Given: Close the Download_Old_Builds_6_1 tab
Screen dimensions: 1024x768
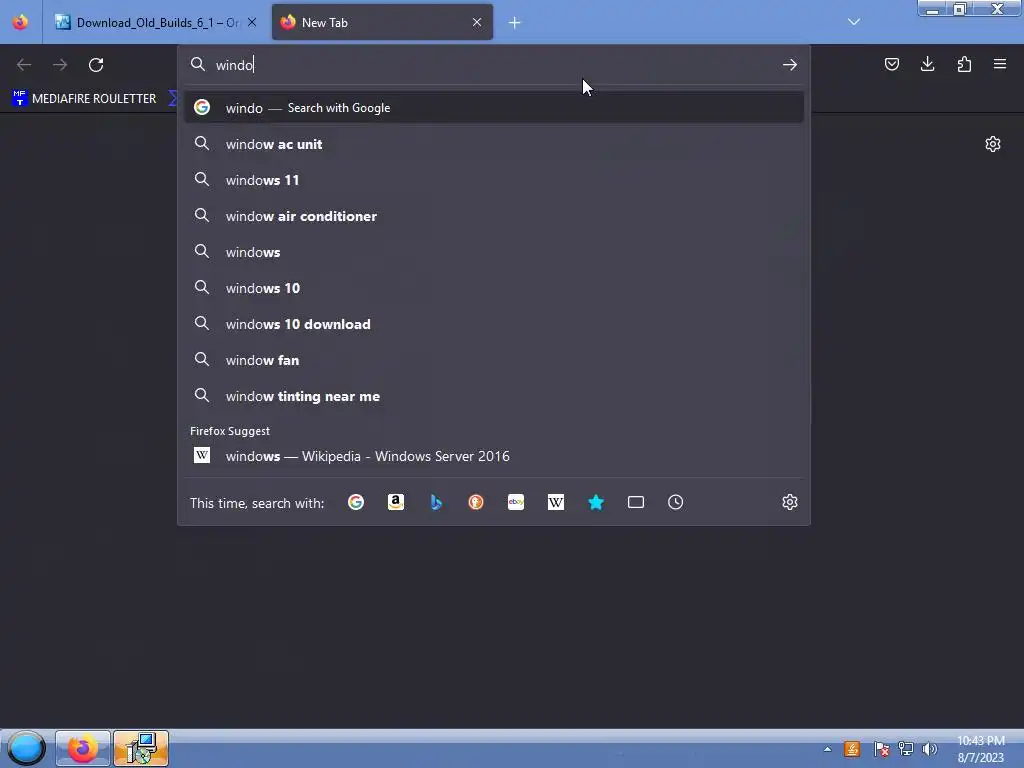Looking at the screenshot, I should 252,22.
